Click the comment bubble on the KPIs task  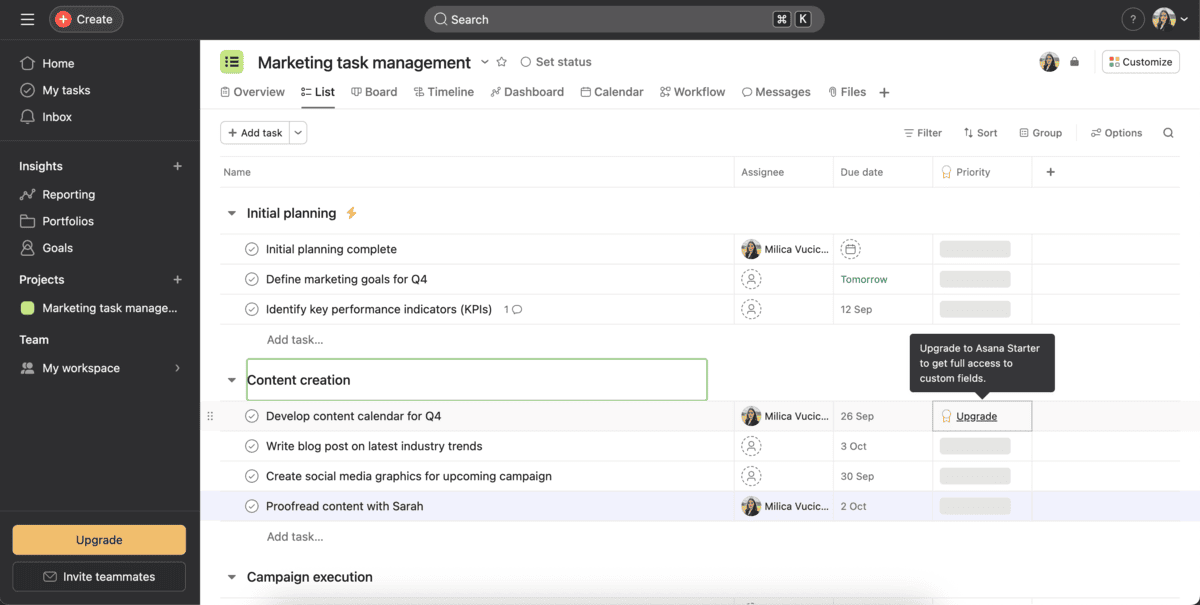click(x=517, y=310)
